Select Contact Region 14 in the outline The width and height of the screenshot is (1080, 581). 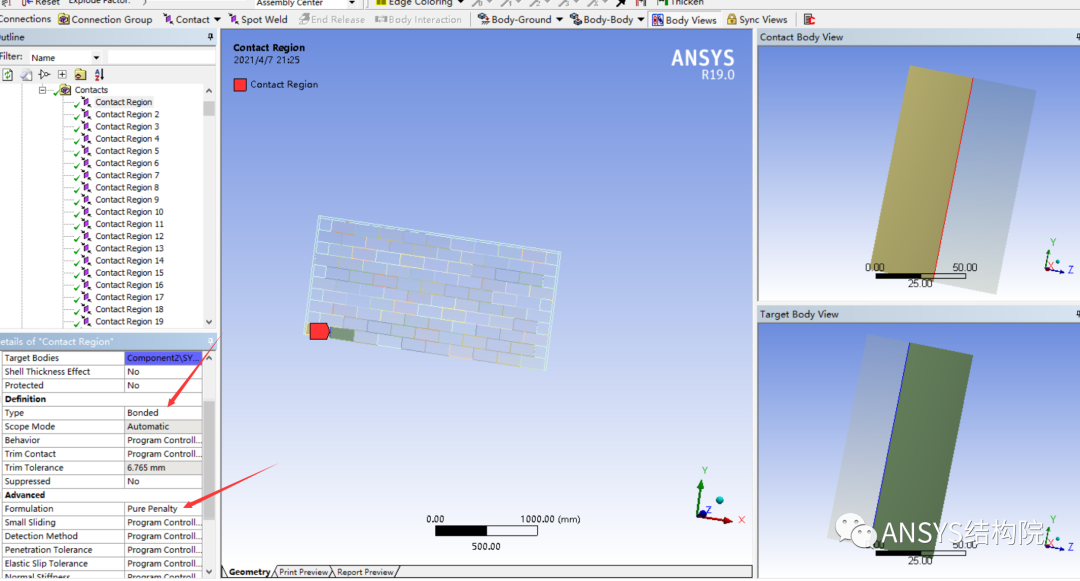click(129, 260)
